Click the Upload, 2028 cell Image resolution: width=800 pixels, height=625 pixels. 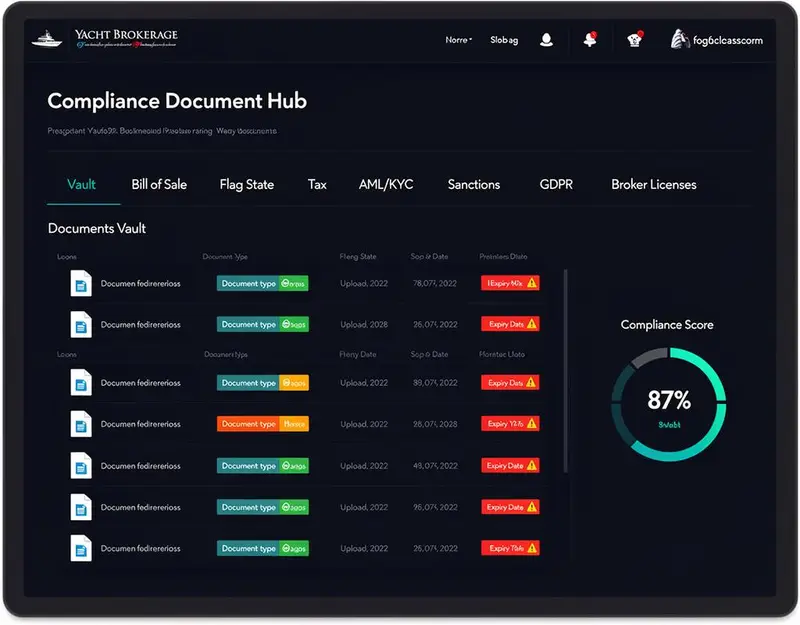point(364,324)
